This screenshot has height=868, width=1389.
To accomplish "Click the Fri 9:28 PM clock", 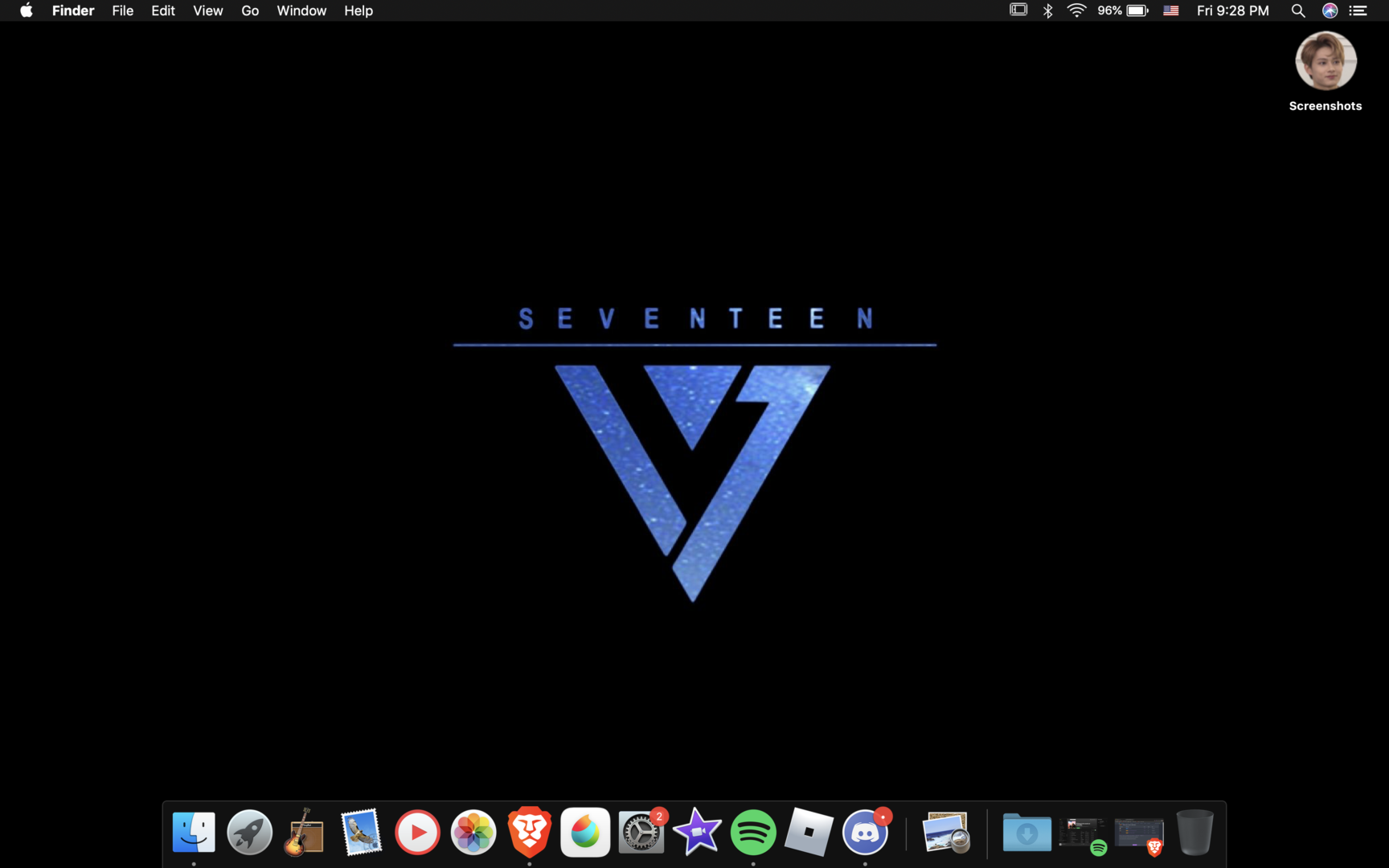I will click(1233, 10).
